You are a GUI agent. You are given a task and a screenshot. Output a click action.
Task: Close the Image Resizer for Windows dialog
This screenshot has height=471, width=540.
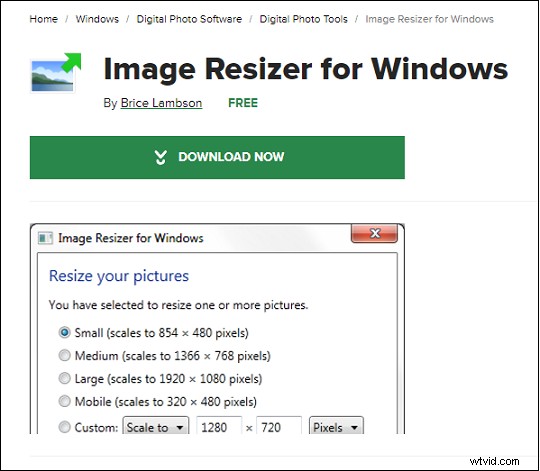[374, 233]
